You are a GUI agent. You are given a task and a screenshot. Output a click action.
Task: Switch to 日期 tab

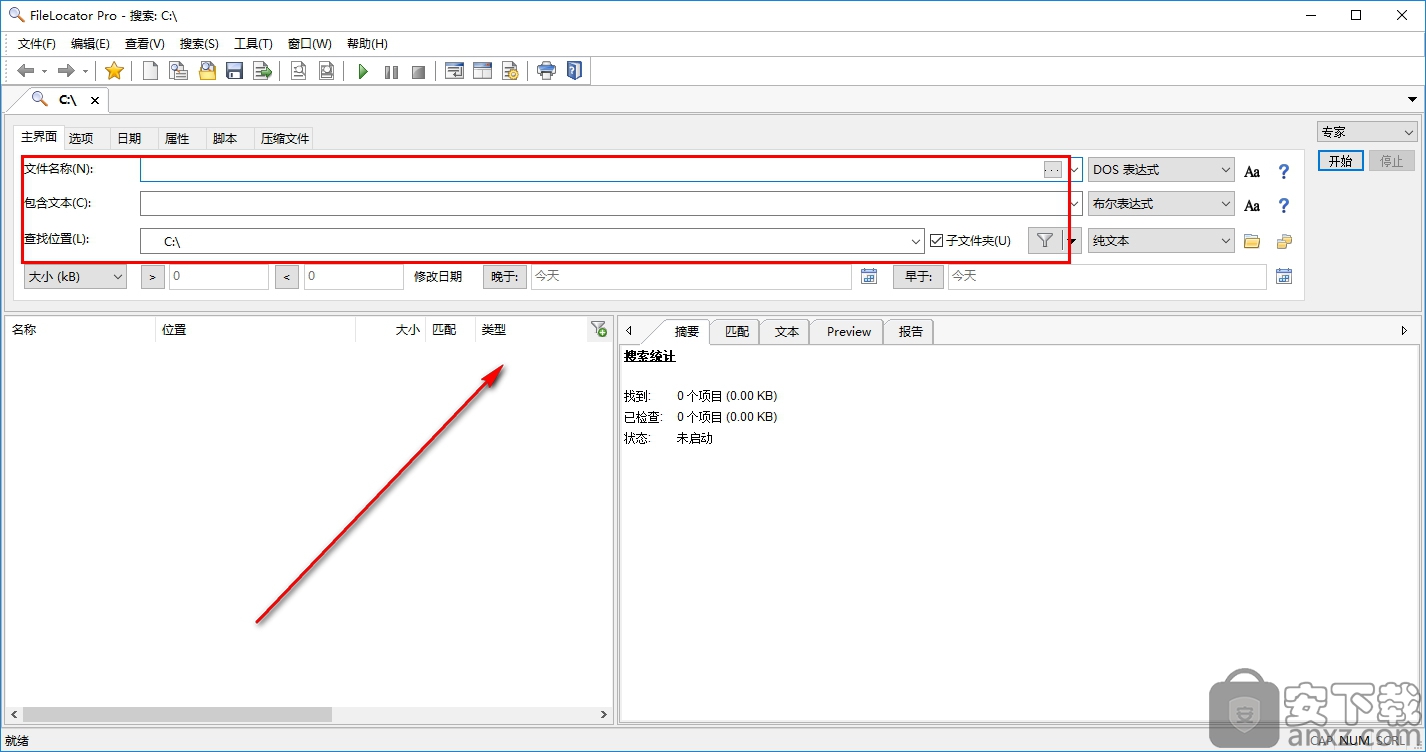click(x=129, y=139)
